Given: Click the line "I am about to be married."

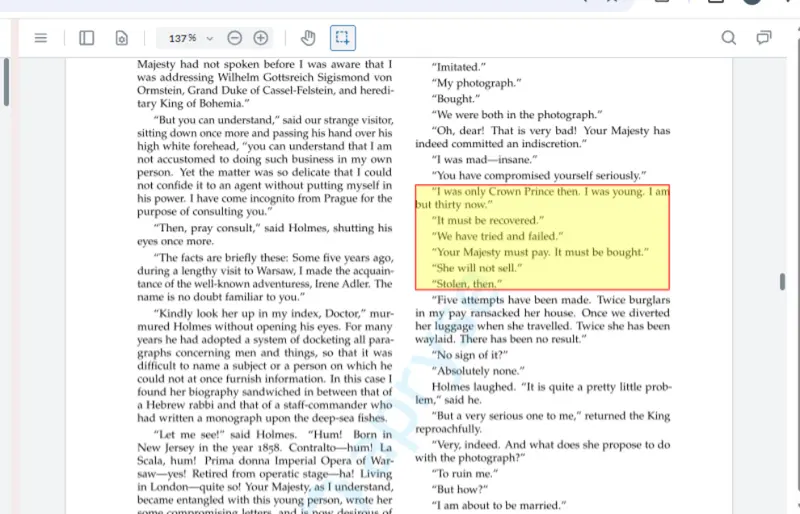Looking at the screenshot, I should pyautogui.click(x=499, y=505).
